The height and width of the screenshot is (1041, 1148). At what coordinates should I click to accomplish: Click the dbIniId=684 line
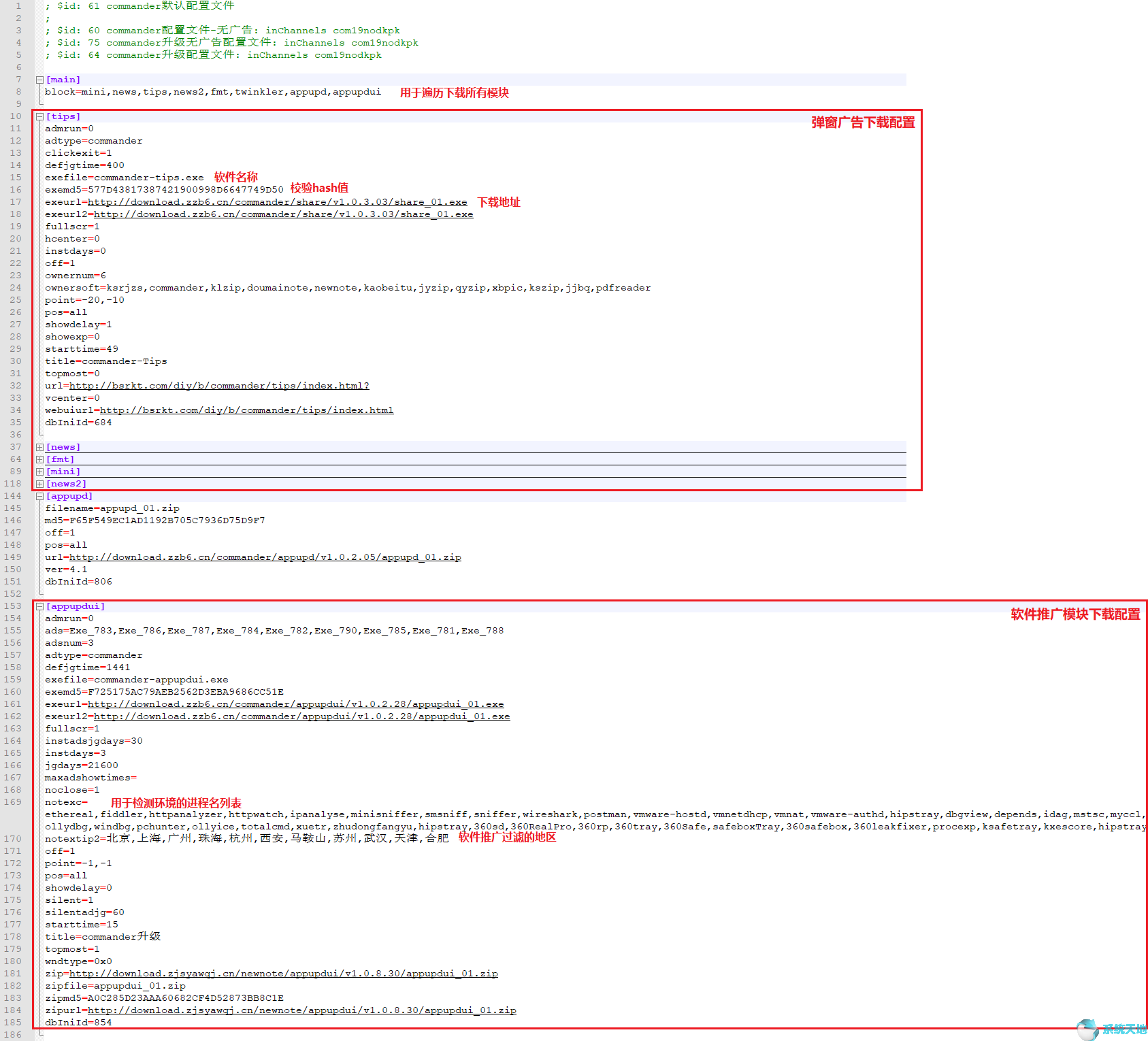(78, 423)
